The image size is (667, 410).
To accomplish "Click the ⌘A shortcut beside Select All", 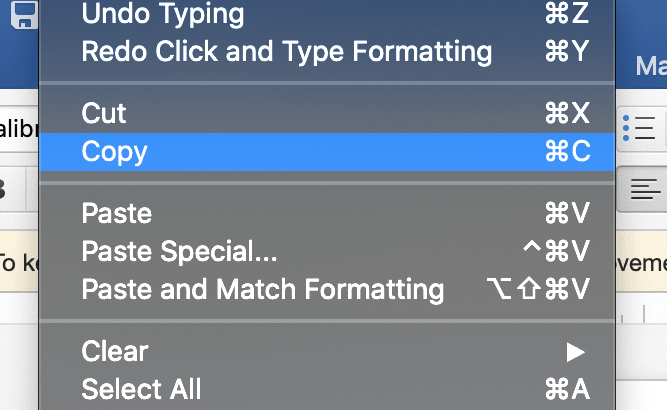I will click(x=567, y=389).
